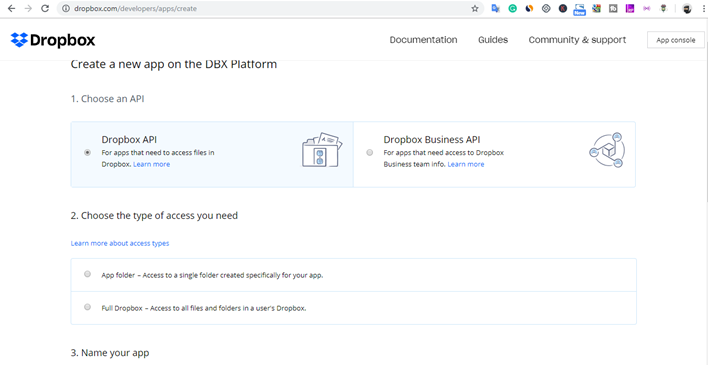The image size is (708, 365).
Task: Open the purple square extension icon
Action: 630,9
